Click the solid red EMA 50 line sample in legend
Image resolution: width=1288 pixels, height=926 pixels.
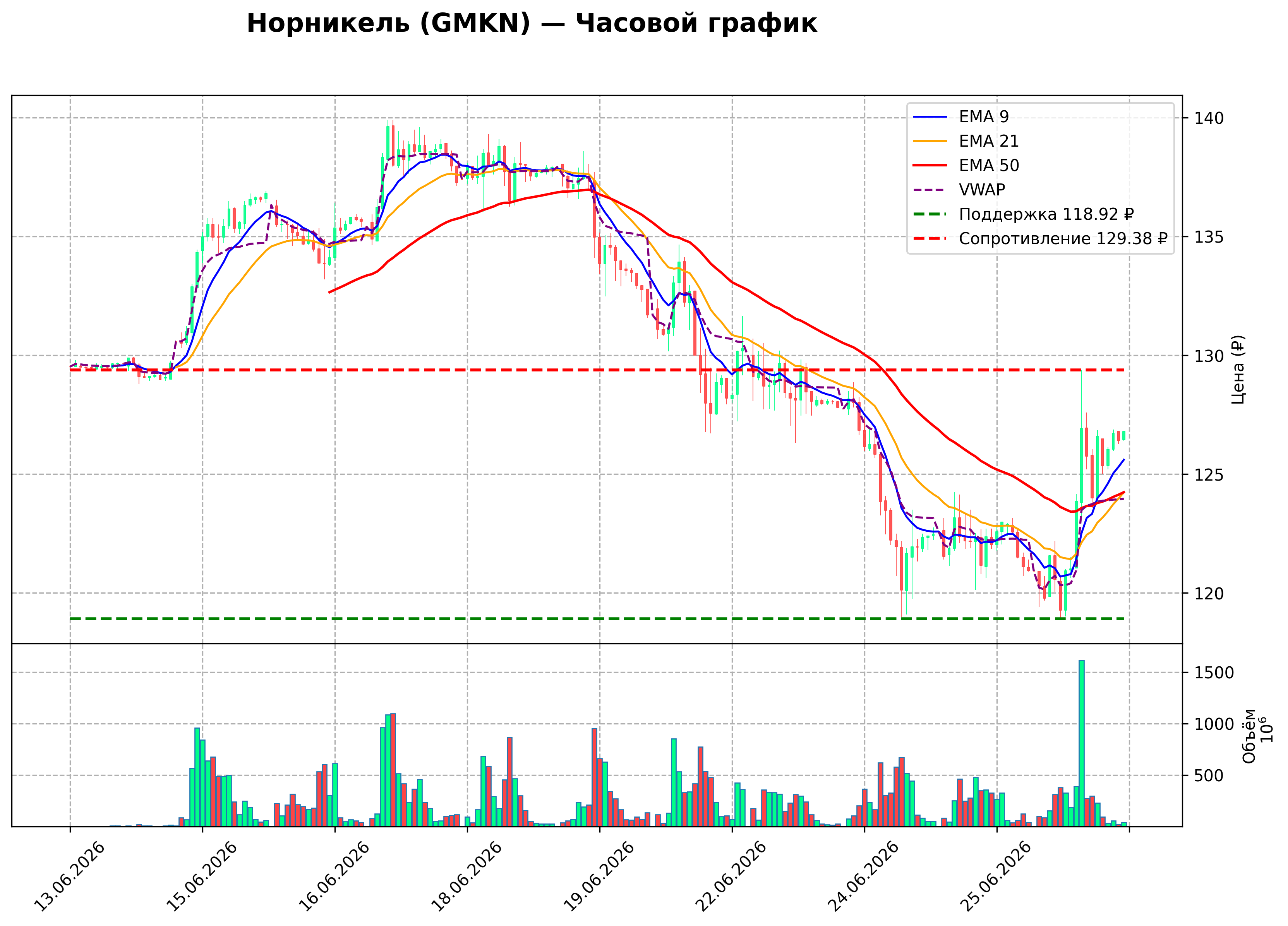(930, 166)
